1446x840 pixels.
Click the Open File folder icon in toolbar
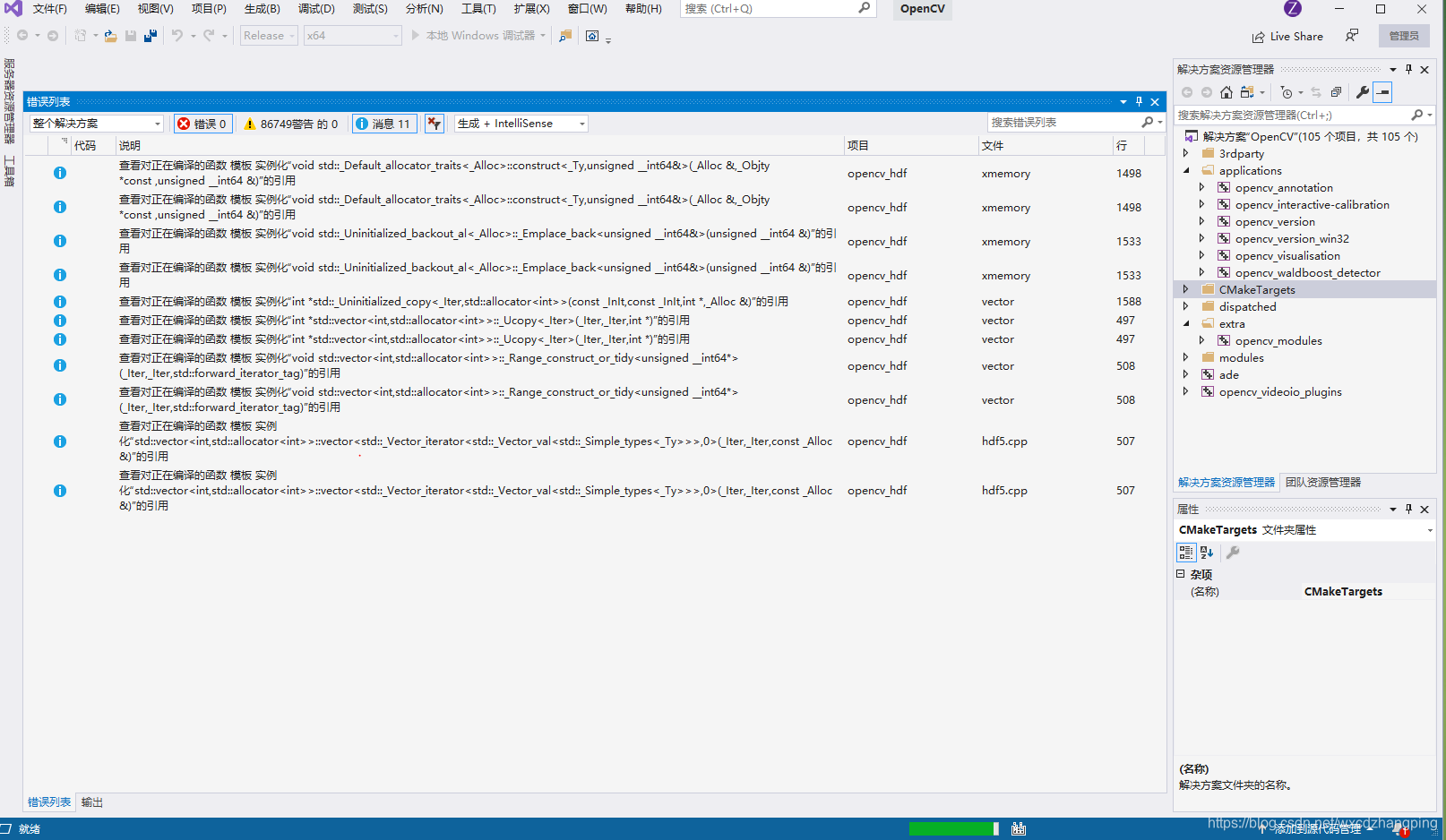coord(110,36)
